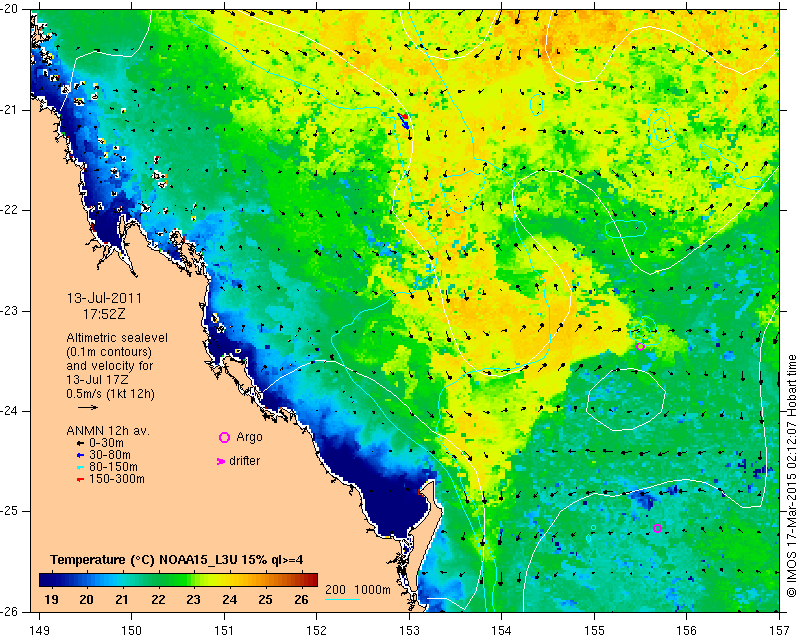Click the '80-150m' depth label
Screen dimensions: 800x640
click(113, 467)
